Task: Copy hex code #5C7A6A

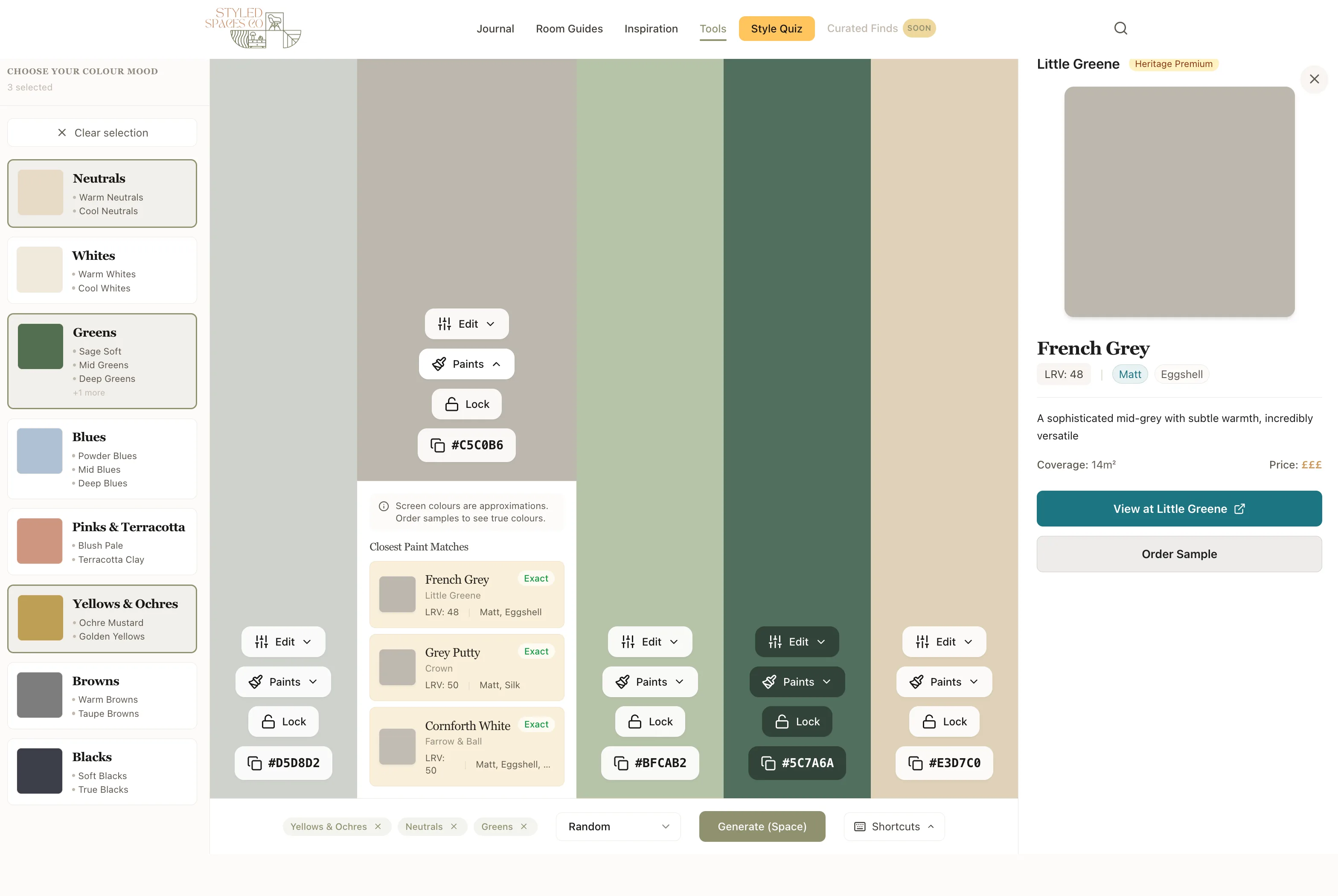Action: (797, 763)
